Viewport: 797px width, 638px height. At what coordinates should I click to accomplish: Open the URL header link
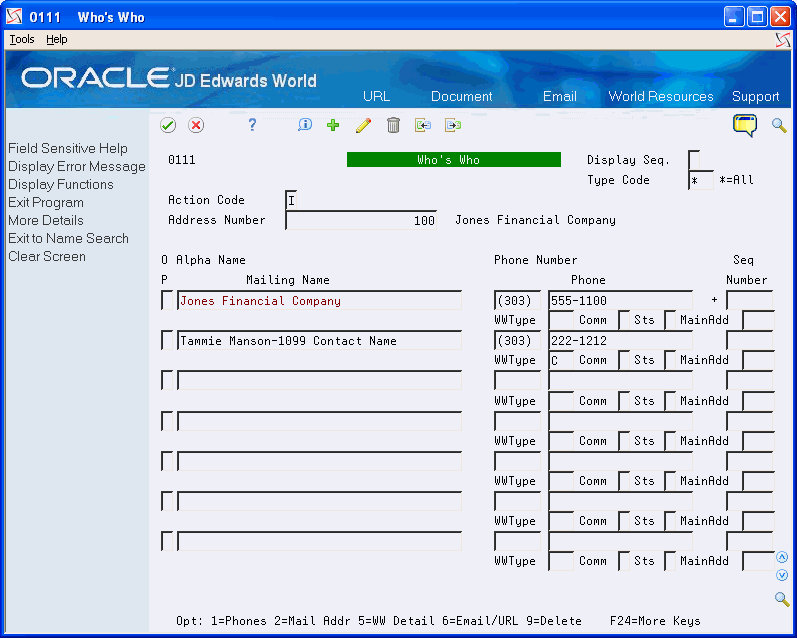pos(376,96)
